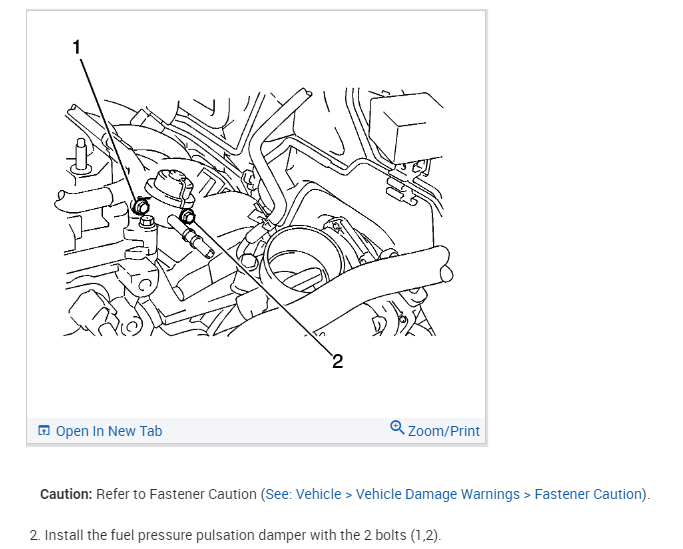Click the step 2 install instruction text
Viewport: 683px width, 549px height.
tap(236, 535)
